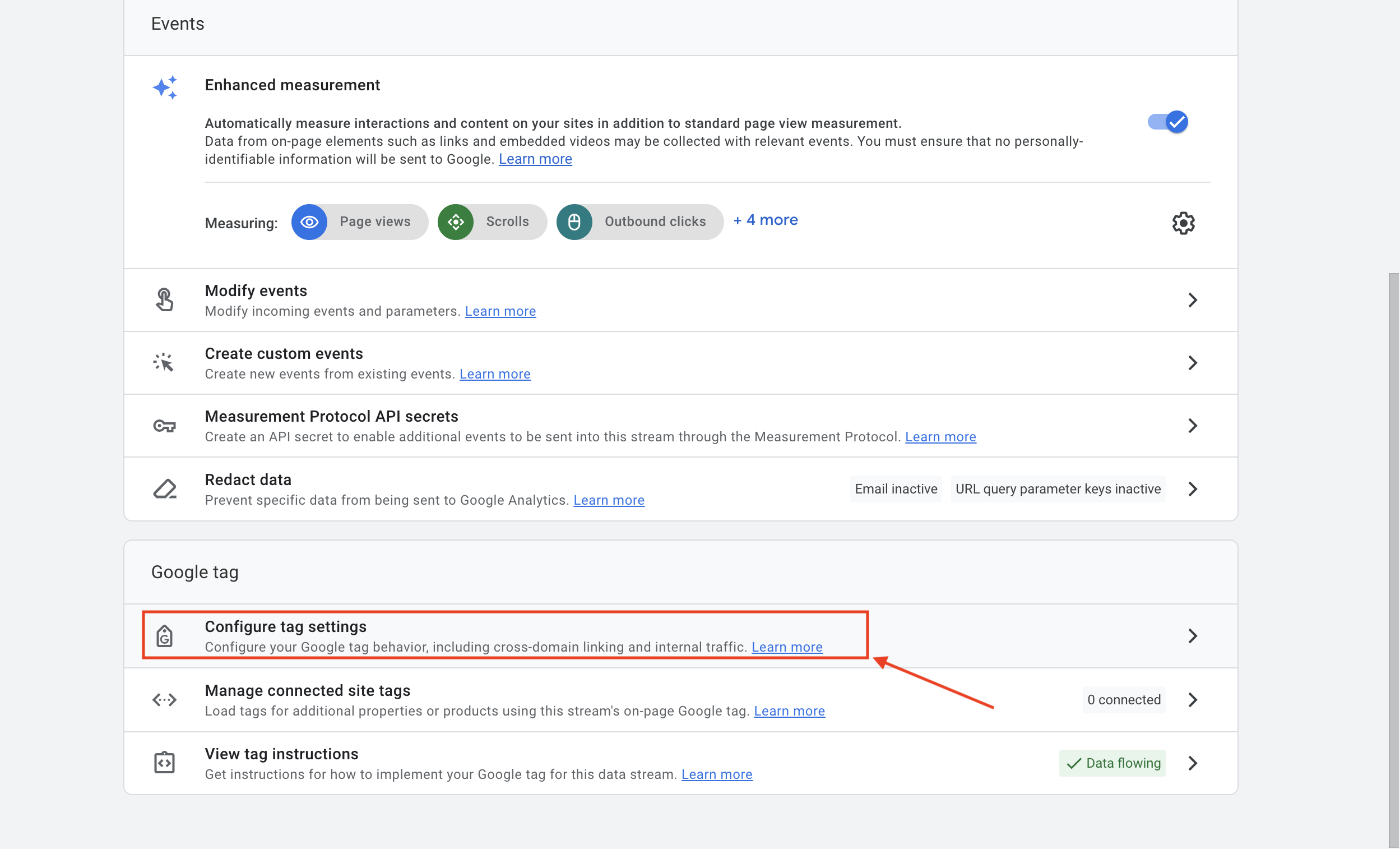The image size is (1400, 849).
Task: Click the 0 connected status chip
Action: click(1123, 699)
